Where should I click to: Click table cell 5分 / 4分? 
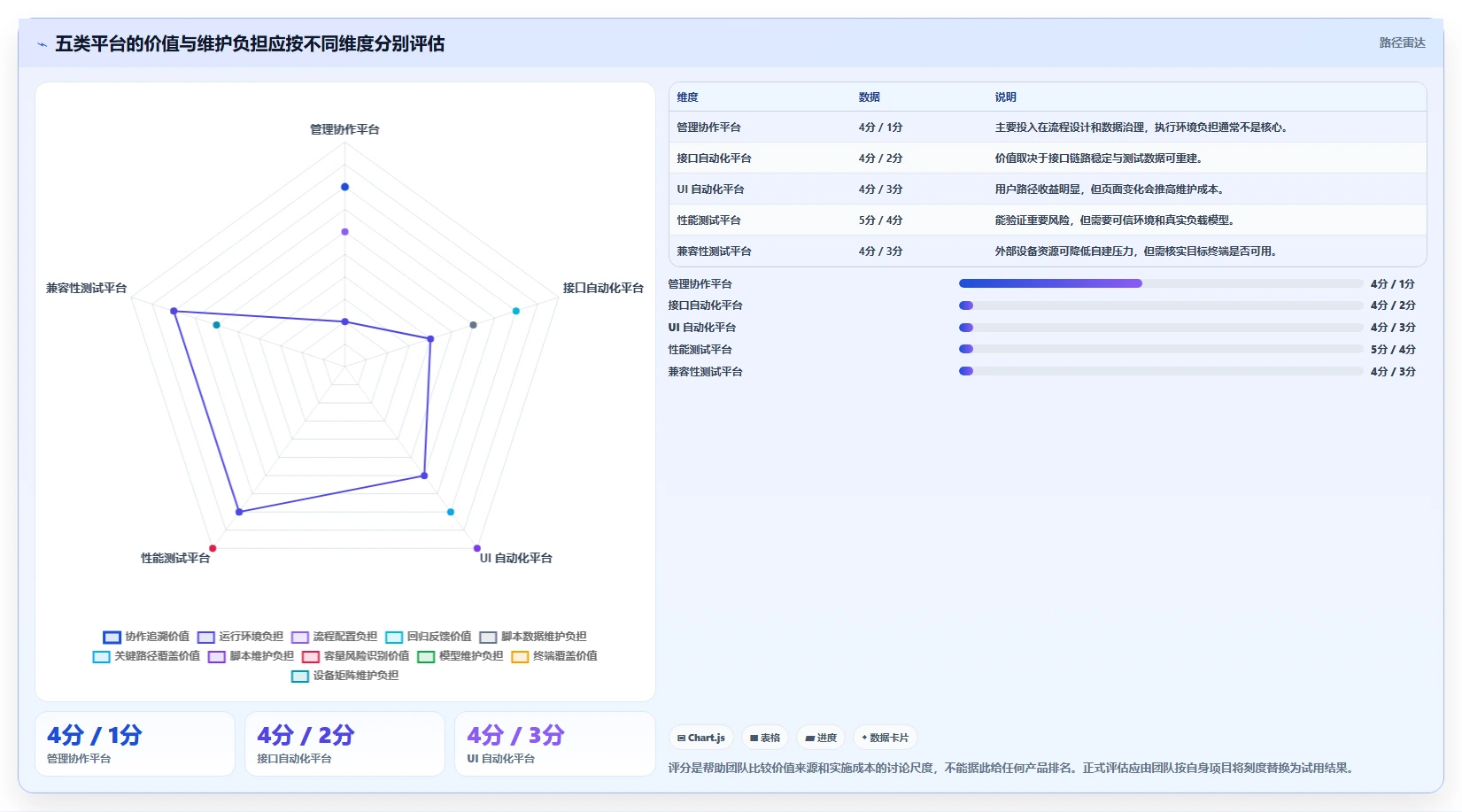pos(880,220)
